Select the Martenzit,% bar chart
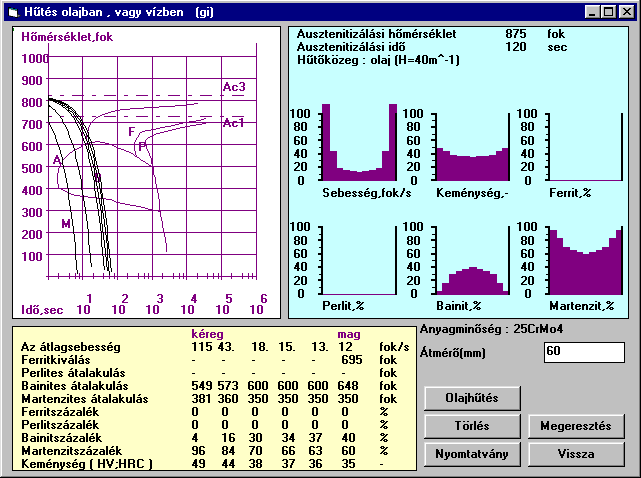 click(585, 262)
